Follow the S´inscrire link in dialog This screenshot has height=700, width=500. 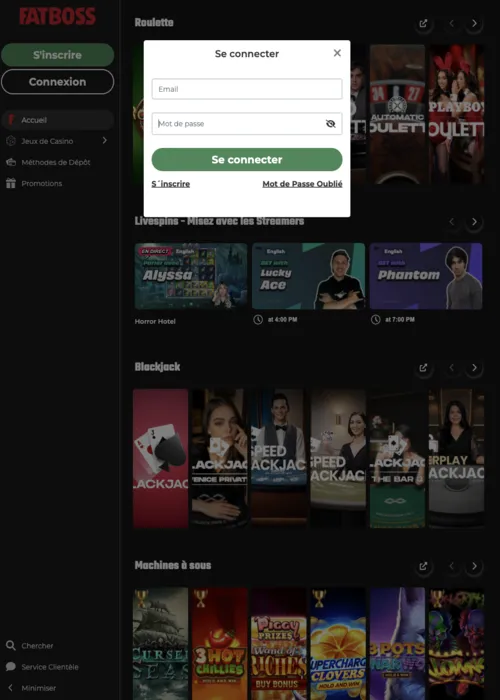coord(171,184)
